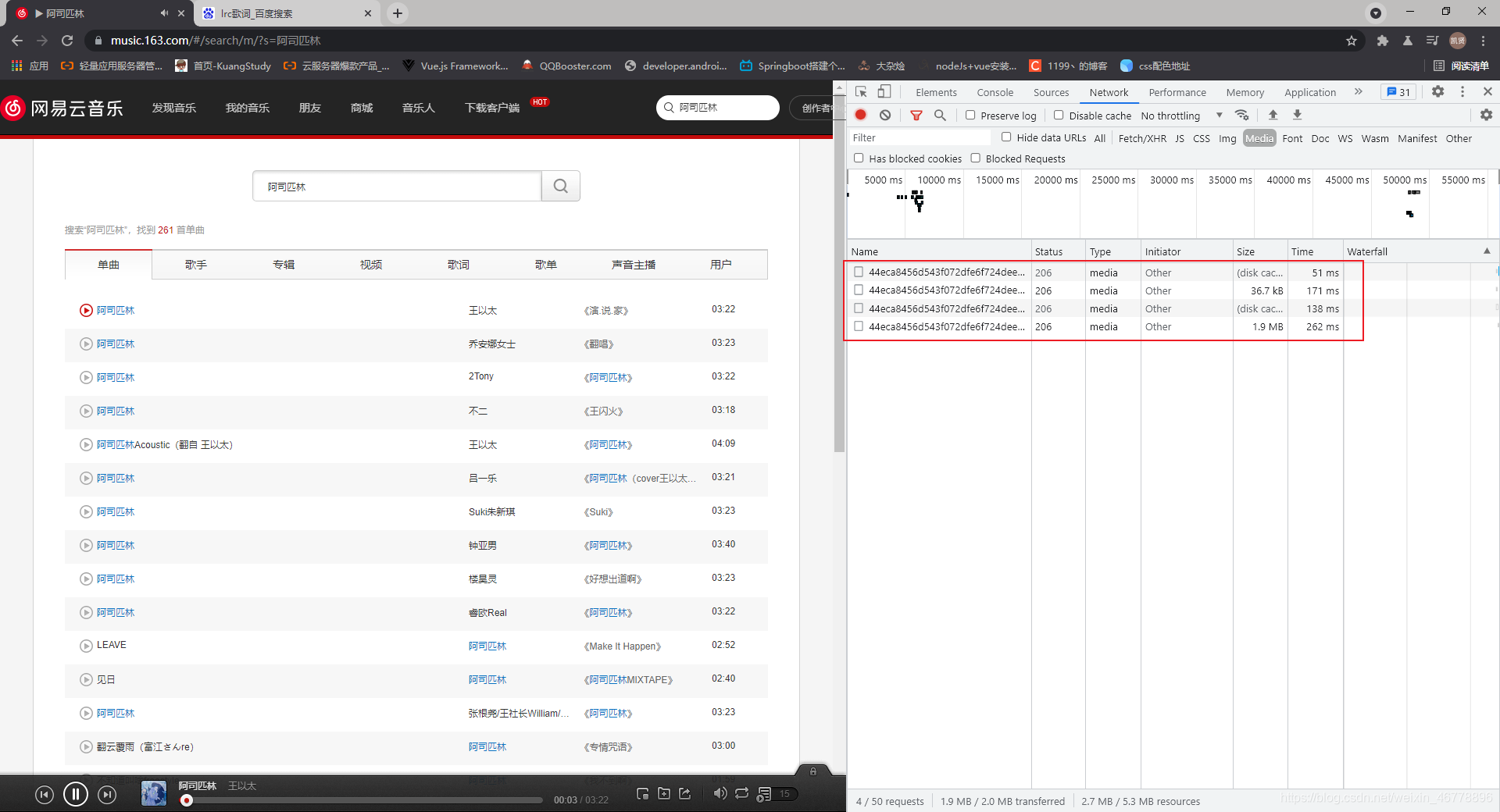The image size is (1500, 812).
Task: Open the player playlist queue icon
Action: (764, 794)
